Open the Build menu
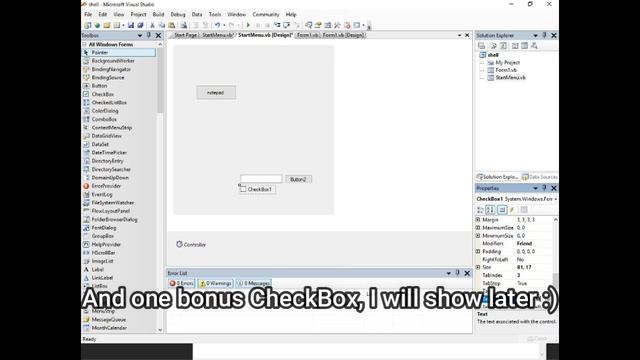Screen dimensions: 640x360 [158, 14]
